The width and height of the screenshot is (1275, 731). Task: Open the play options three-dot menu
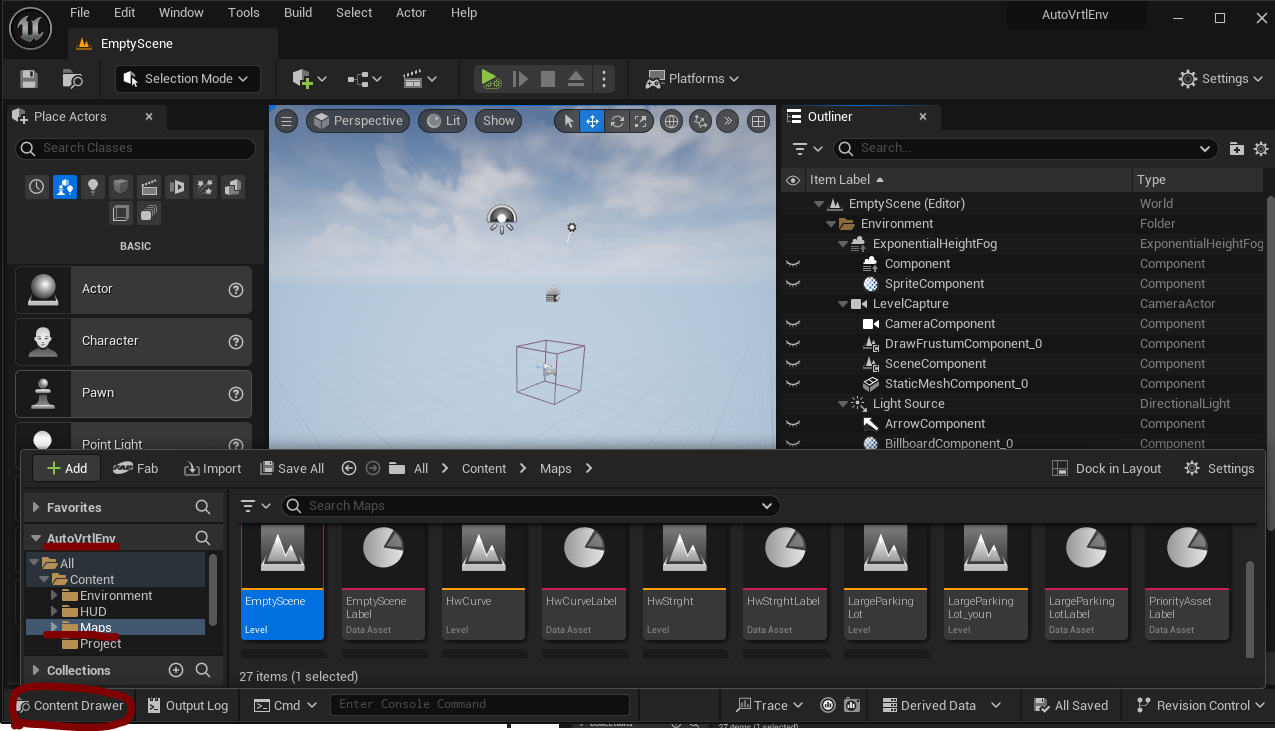coord(603,79)
